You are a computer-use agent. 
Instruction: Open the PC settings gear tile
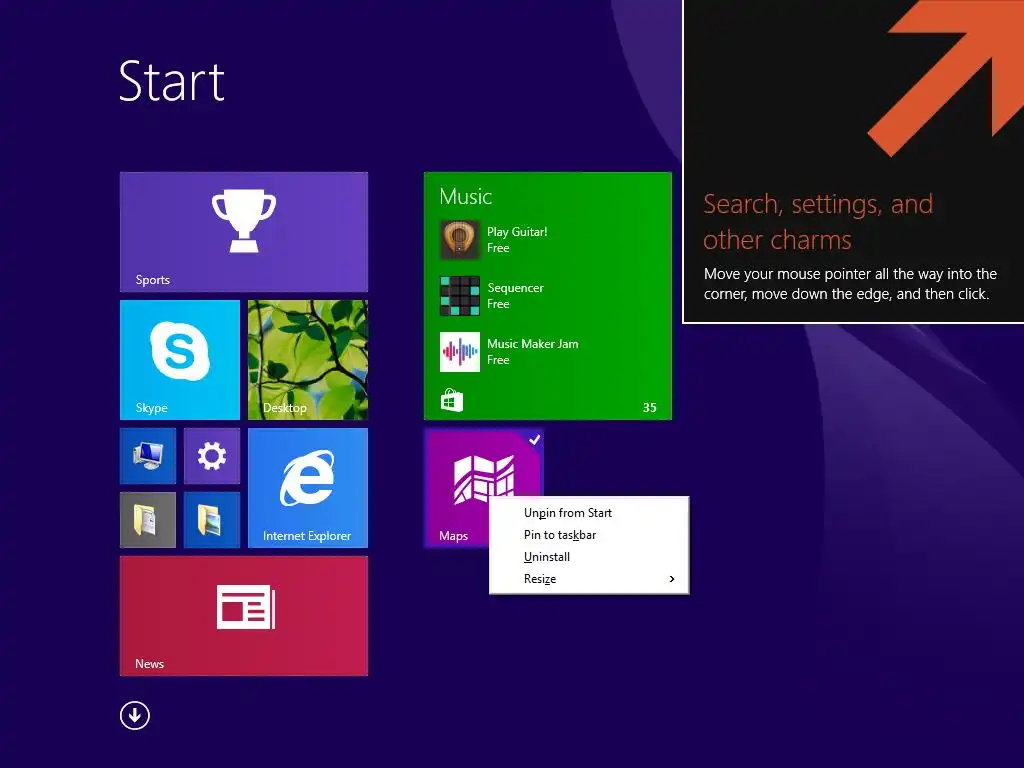pyautogui.click(x=212, y=456)
